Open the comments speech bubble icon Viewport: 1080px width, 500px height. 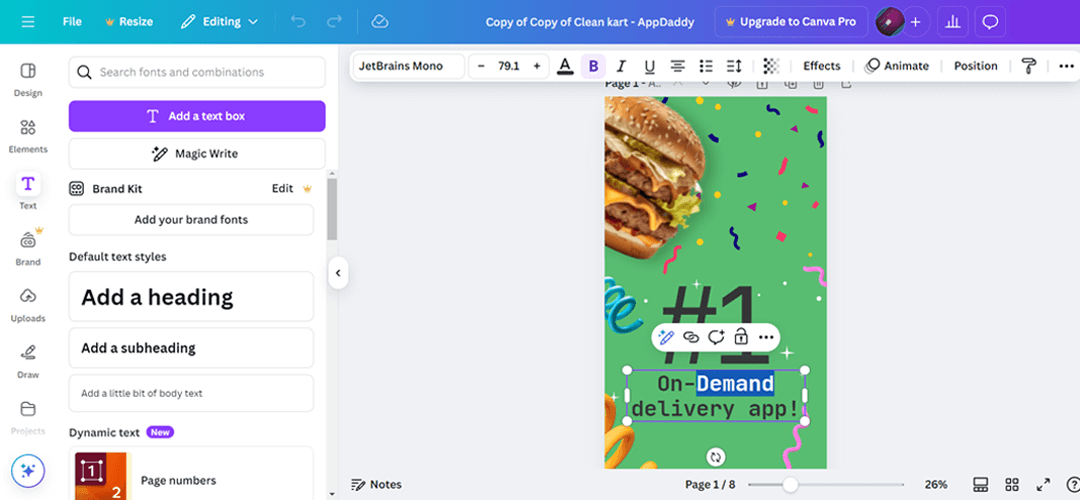[x=990, y=22]
